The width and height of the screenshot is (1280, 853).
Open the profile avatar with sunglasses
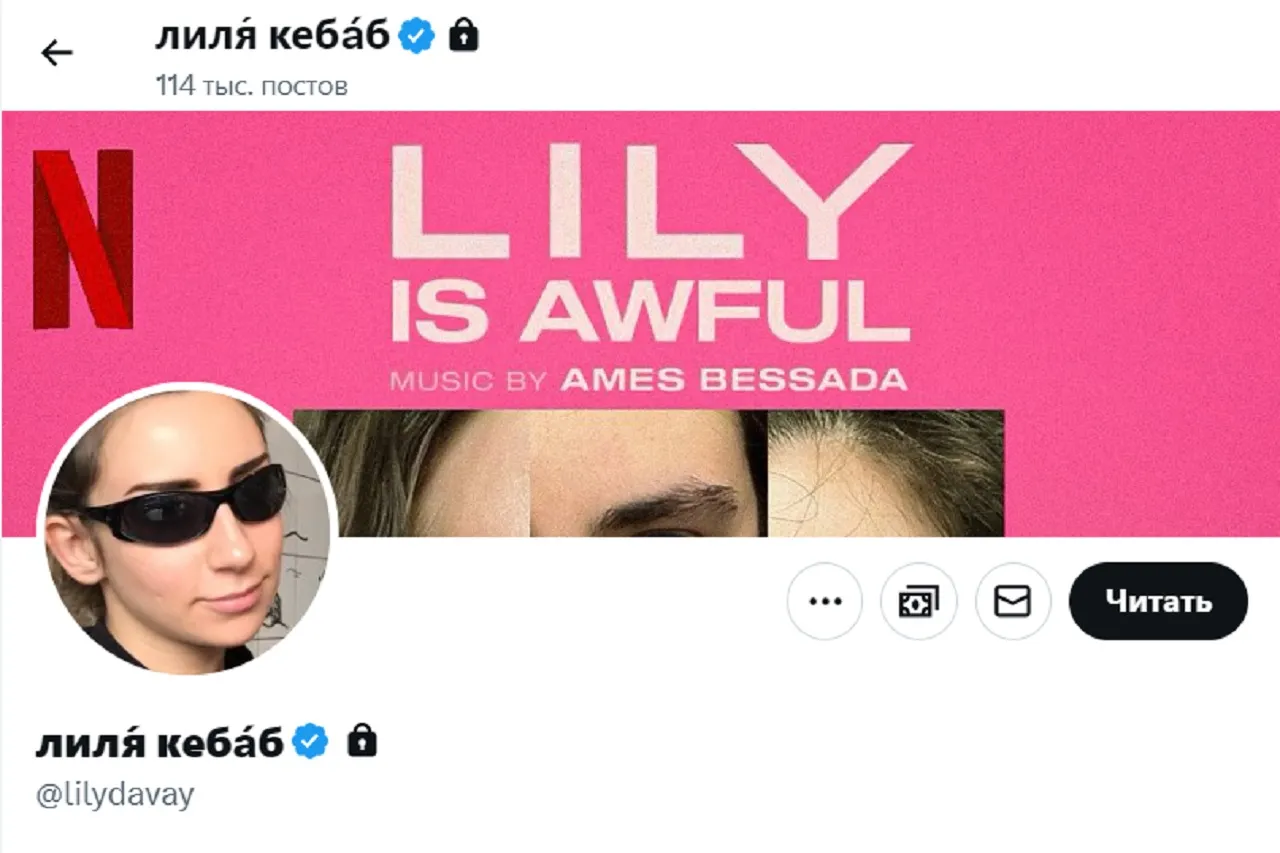point(187,529)
